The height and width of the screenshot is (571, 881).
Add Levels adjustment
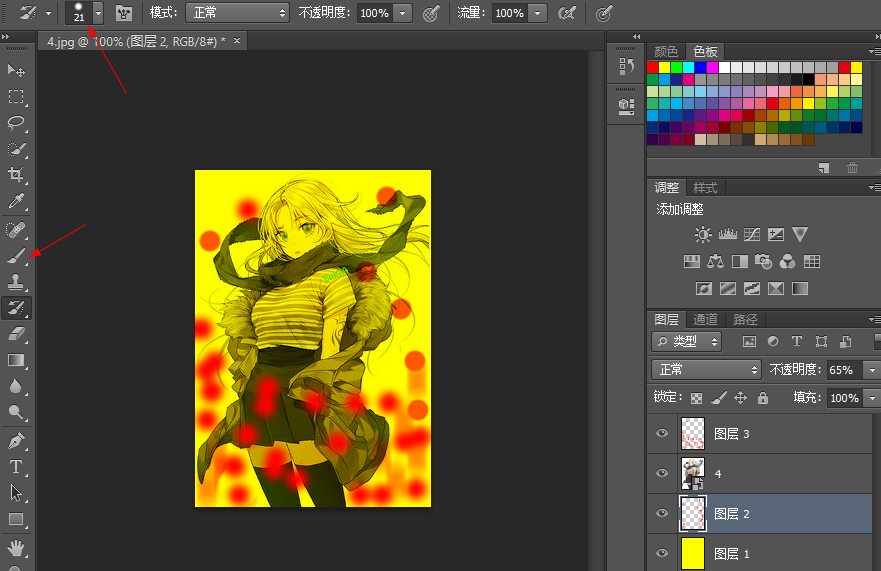point(728,234)
